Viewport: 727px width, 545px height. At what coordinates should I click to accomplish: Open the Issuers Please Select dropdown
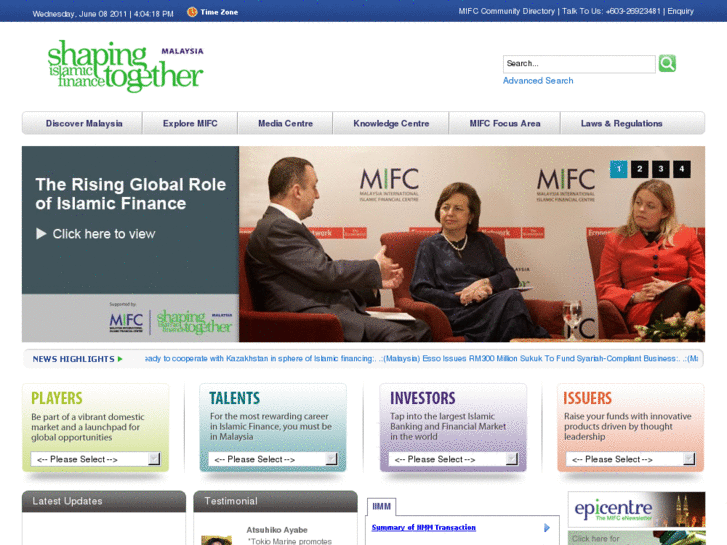click(631, 459)
